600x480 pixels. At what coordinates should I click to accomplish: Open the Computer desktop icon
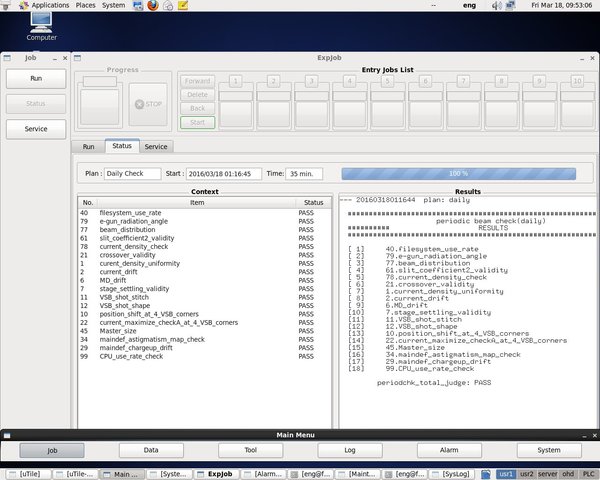tap(41, 26)
